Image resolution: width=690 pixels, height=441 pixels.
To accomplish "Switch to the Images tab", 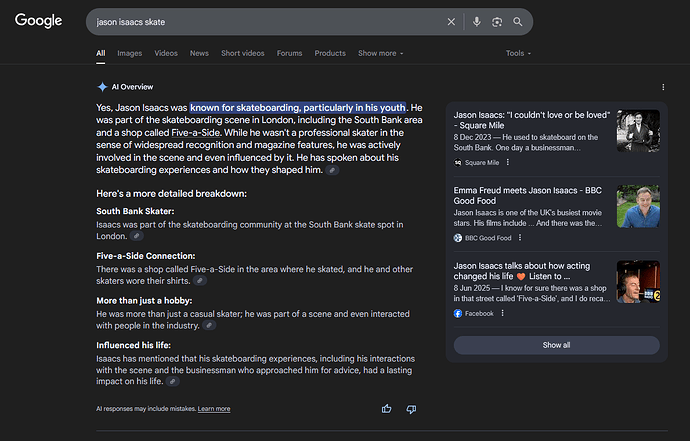I will tap(129, 53).
